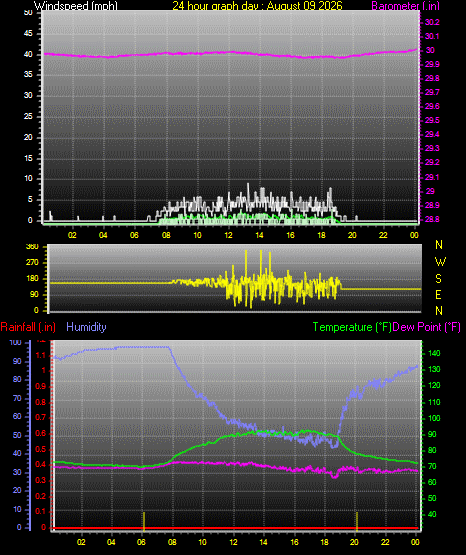Click the 12 hour label under the wind graph
This screenshot has width=466, height=555.
tap(228, 235)
